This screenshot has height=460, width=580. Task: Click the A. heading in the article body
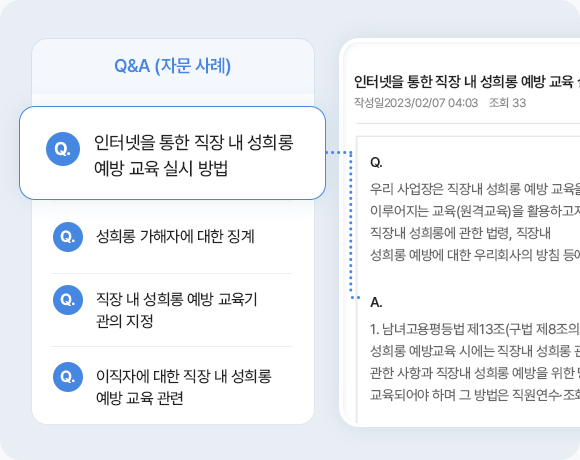(376, 302)
